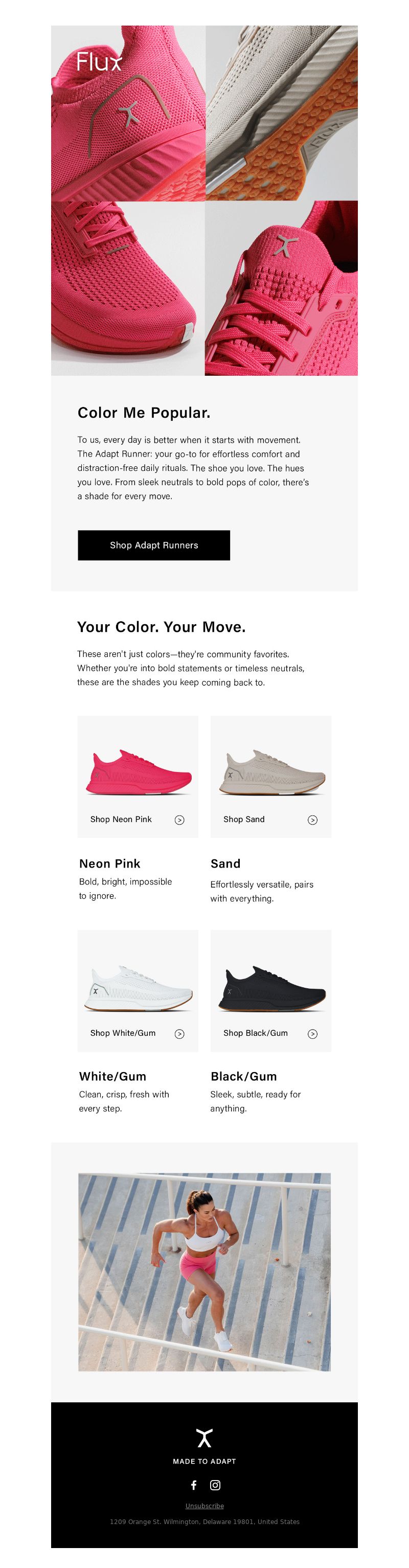The height and width of the screenshot is (1568, 409).
Task: Click the Flux logo in header
Action: coord(99,62)
